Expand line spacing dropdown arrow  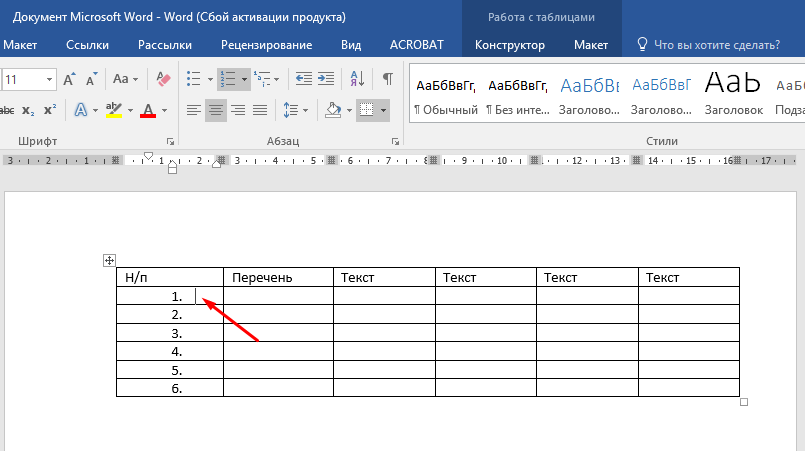pos(305,111)
